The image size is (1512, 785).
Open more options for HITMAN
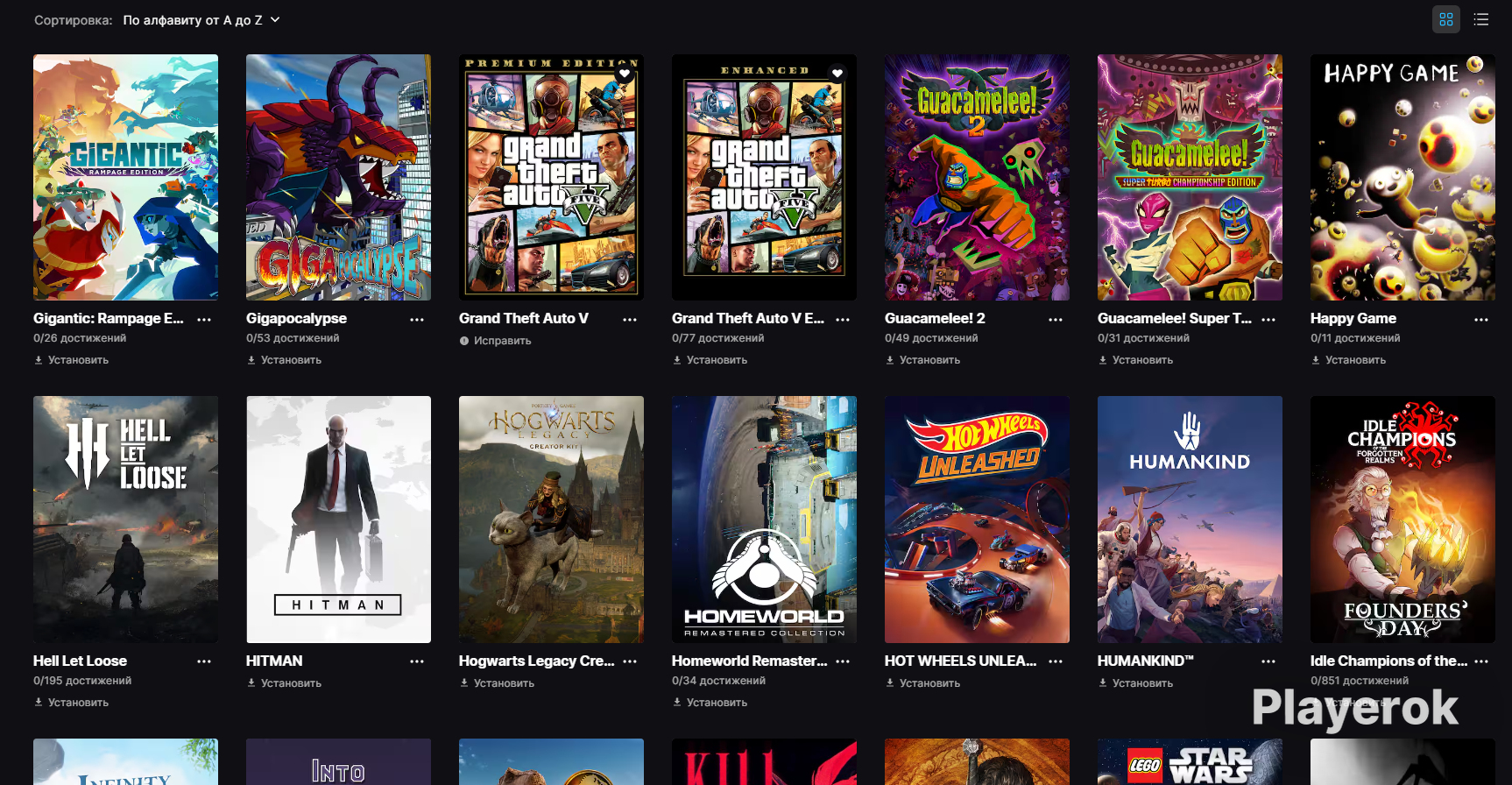point(417,661)
